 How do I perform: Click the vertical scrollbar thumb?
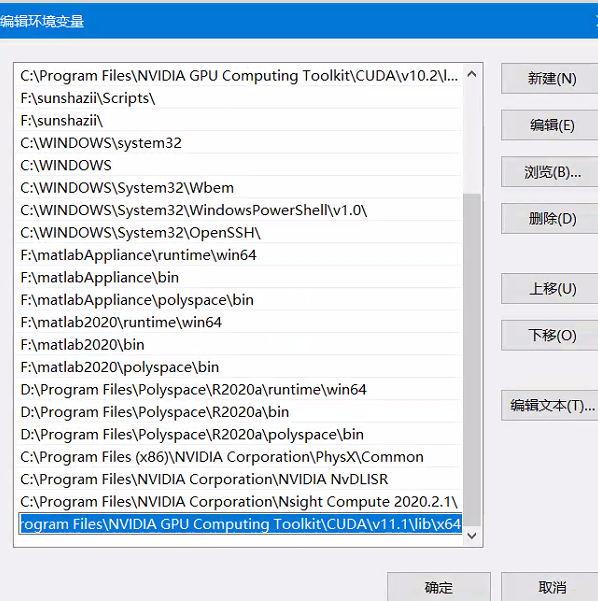point(472,360)
